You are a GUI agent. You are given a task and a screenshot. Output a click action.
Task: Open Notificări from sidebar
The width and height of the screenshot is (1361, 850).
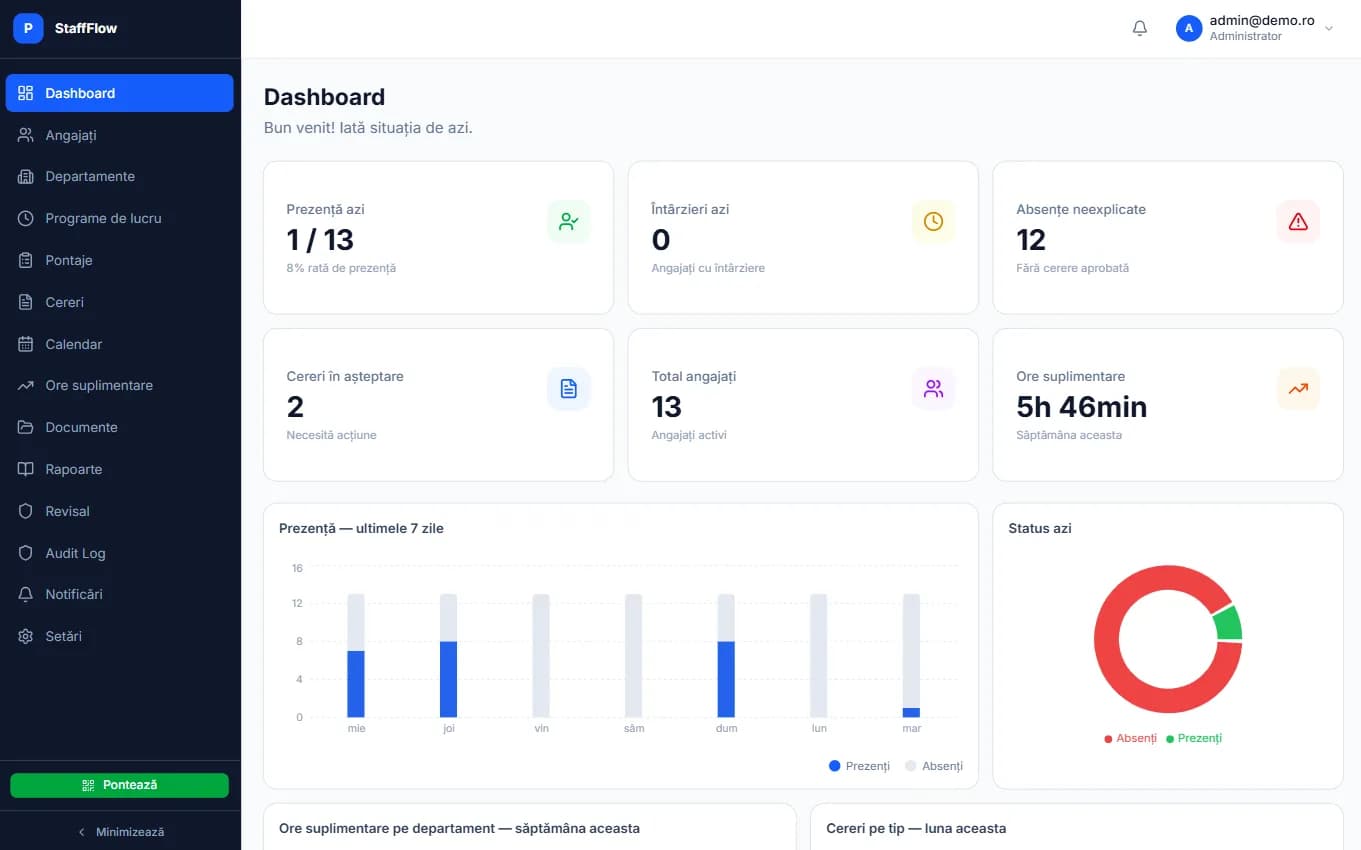click(120, 594)
